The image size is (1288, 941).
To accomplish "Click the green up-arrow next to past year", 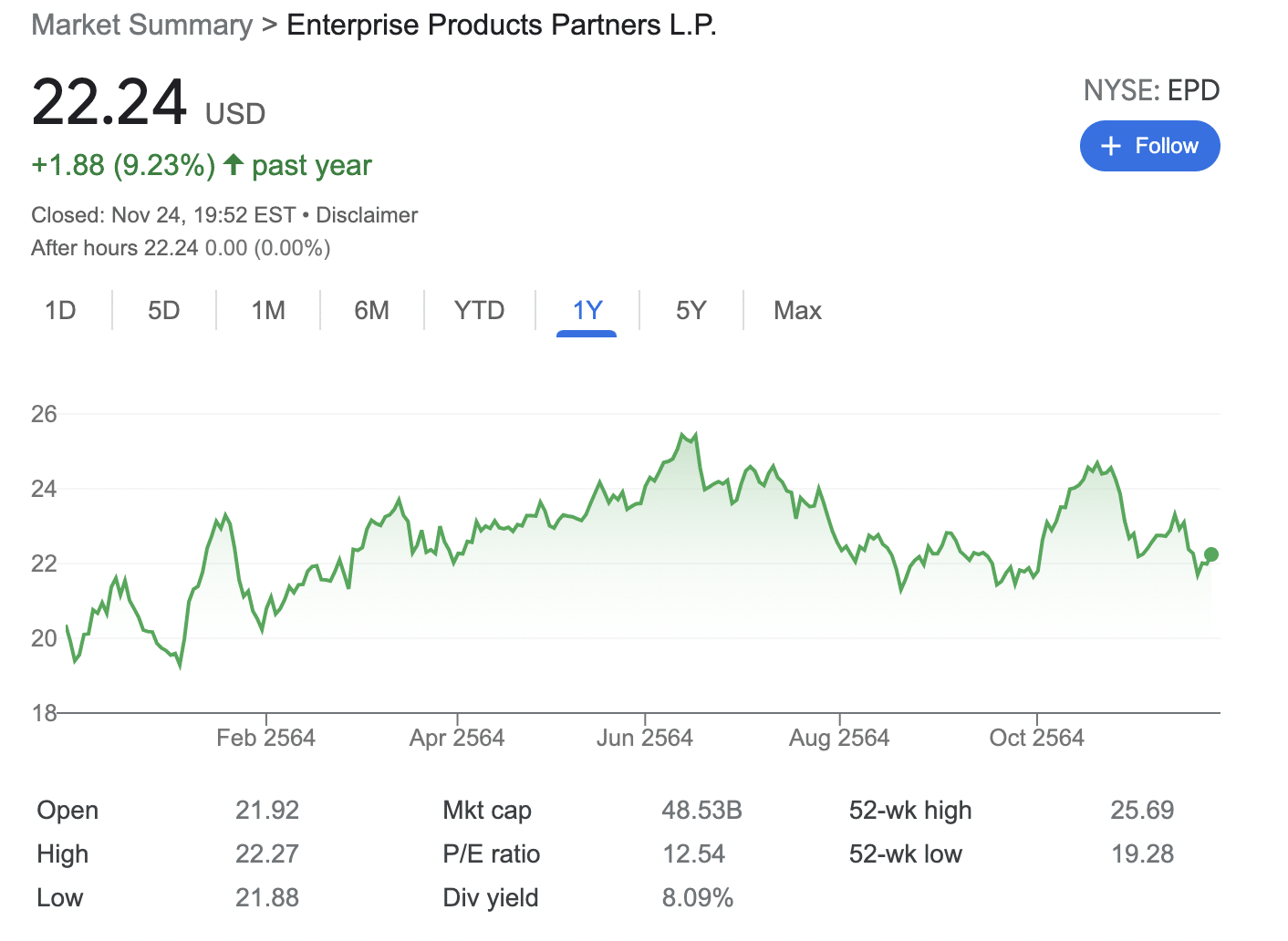I will [x=234, y=165].
